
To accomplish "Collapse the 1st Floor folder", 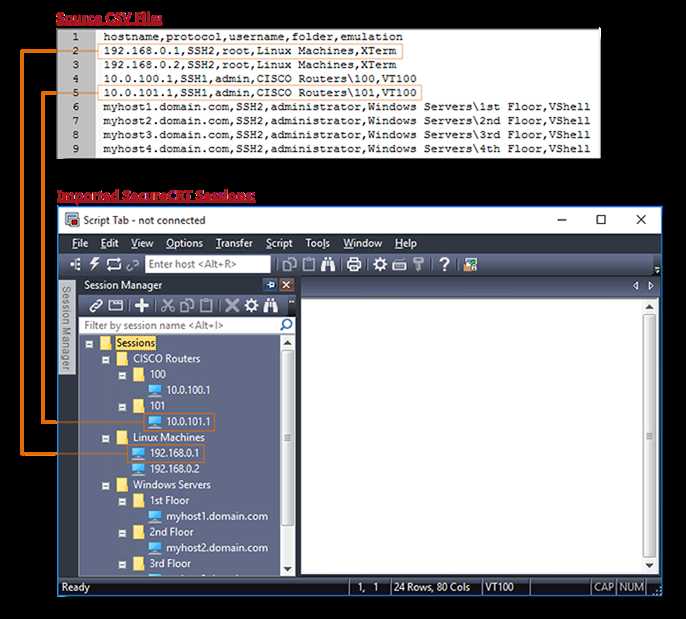I will pos(122,502).
